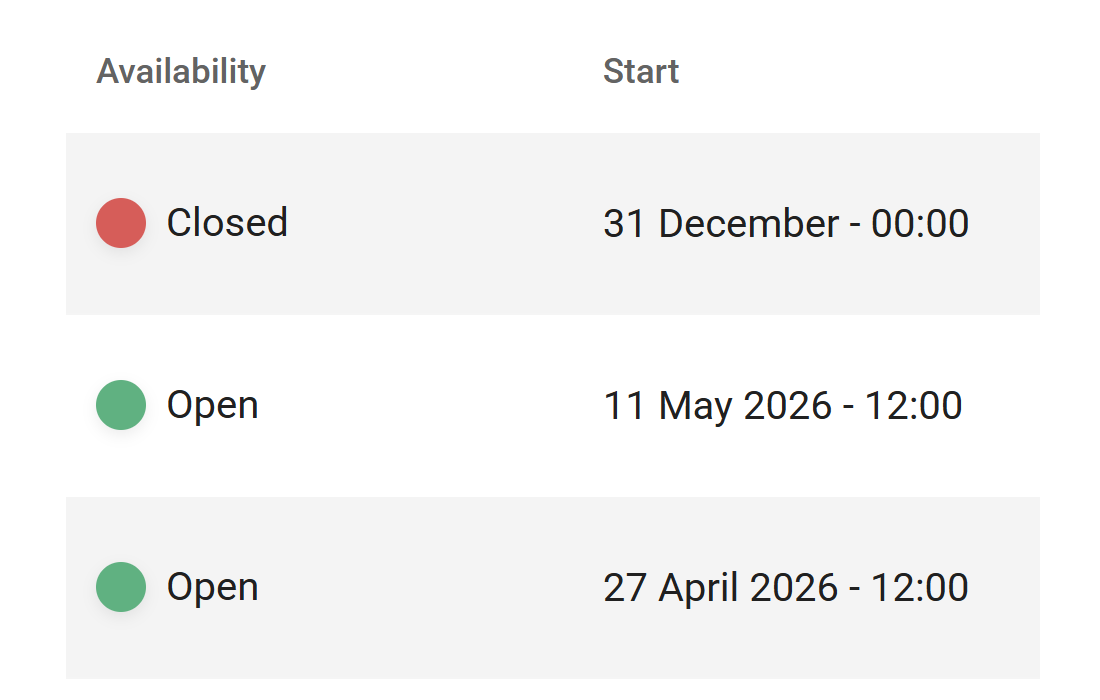Click the "00:00" time in the Closed row

point(920,223)
